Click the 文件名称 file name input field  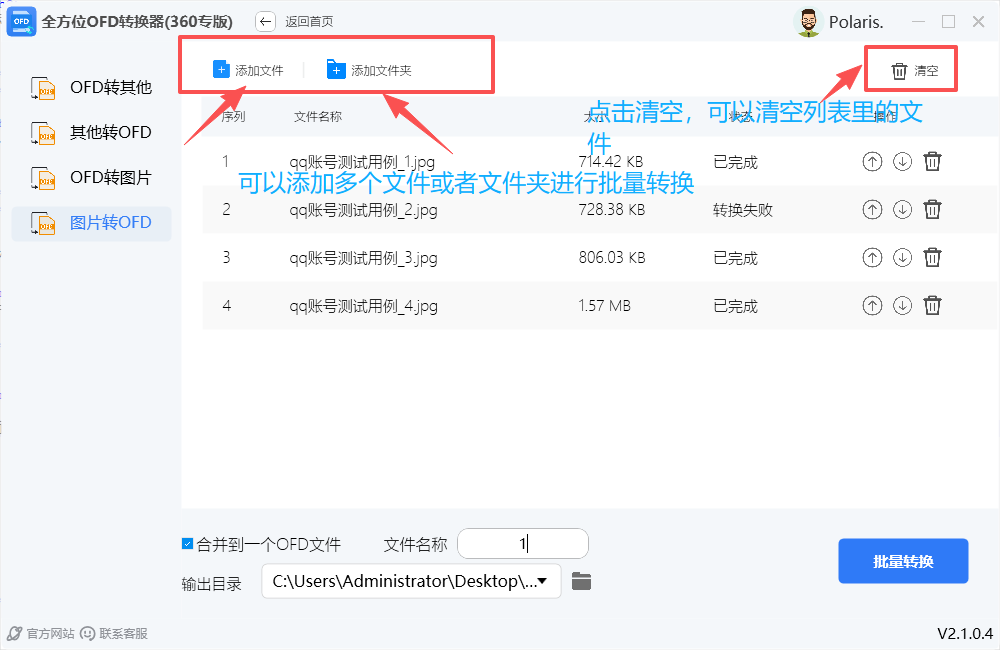click(x=522, y=544)
